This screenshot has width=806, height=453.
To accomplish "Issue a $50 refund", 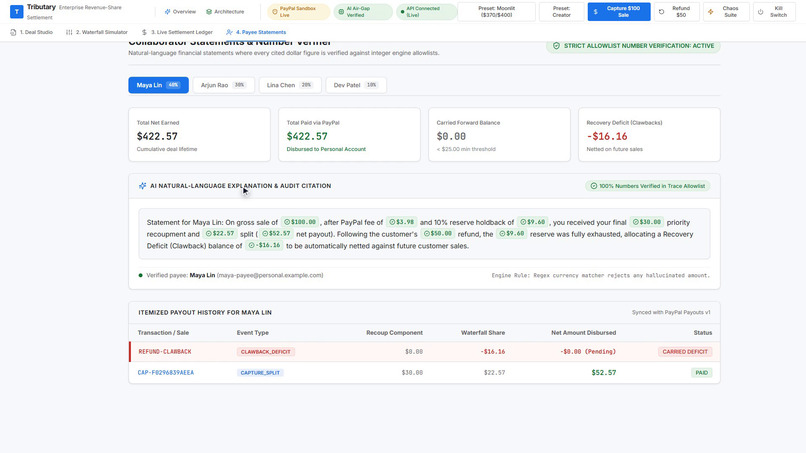I will coord(676,12).
